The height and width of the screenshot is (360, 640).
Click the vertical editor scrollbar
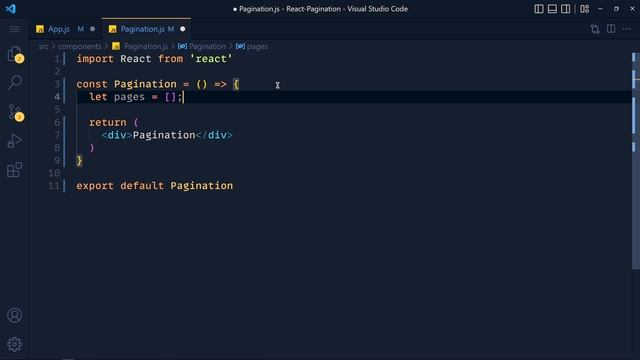coord(636,161)
